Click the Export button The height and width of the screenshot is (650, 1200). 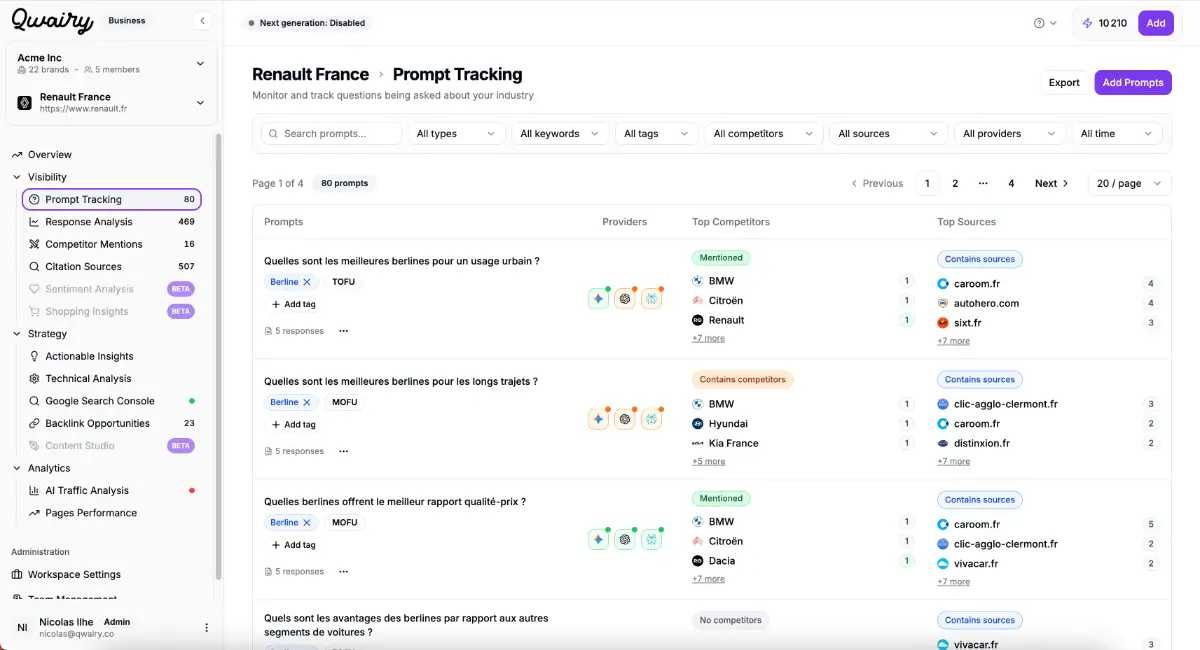(1063, 82)
